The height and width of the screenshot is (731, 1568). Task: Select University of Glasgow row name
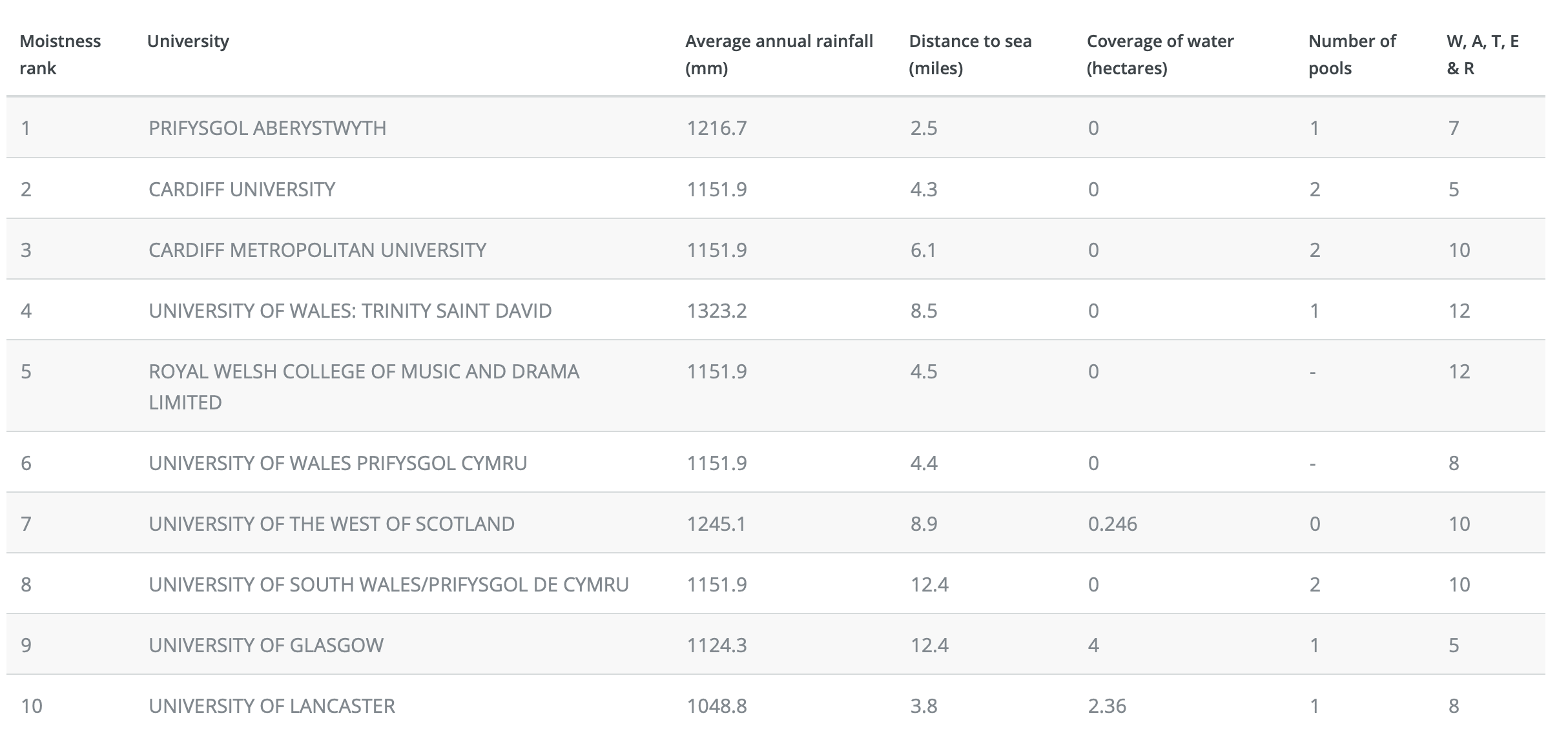(x=266, y=645)
